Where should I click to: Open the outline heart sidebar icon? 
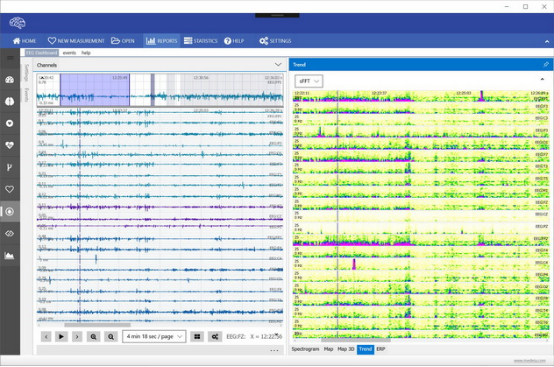[x=10, y=189]
